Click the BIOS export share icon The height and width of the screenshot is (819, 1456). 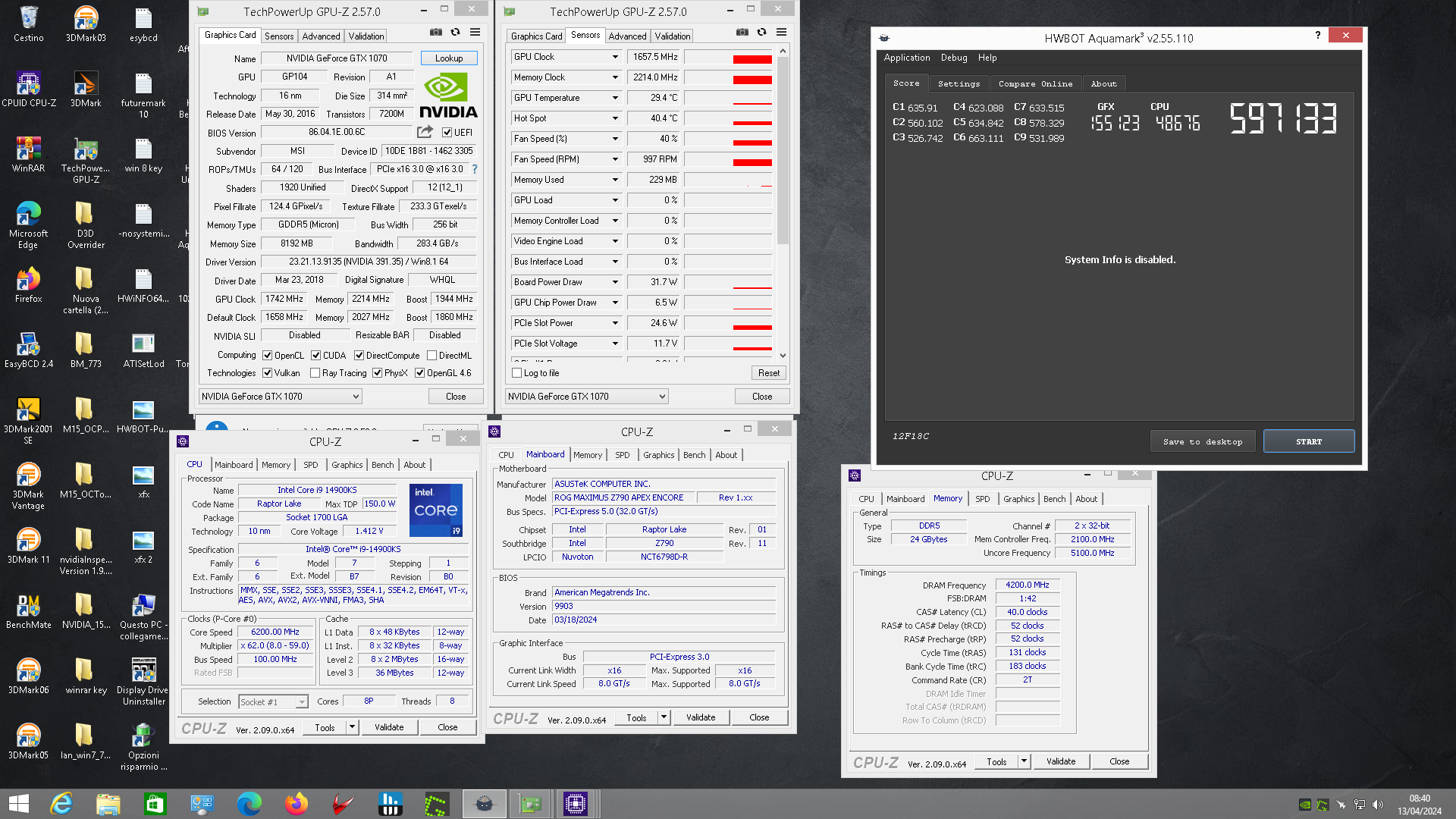tap(425, 132)
